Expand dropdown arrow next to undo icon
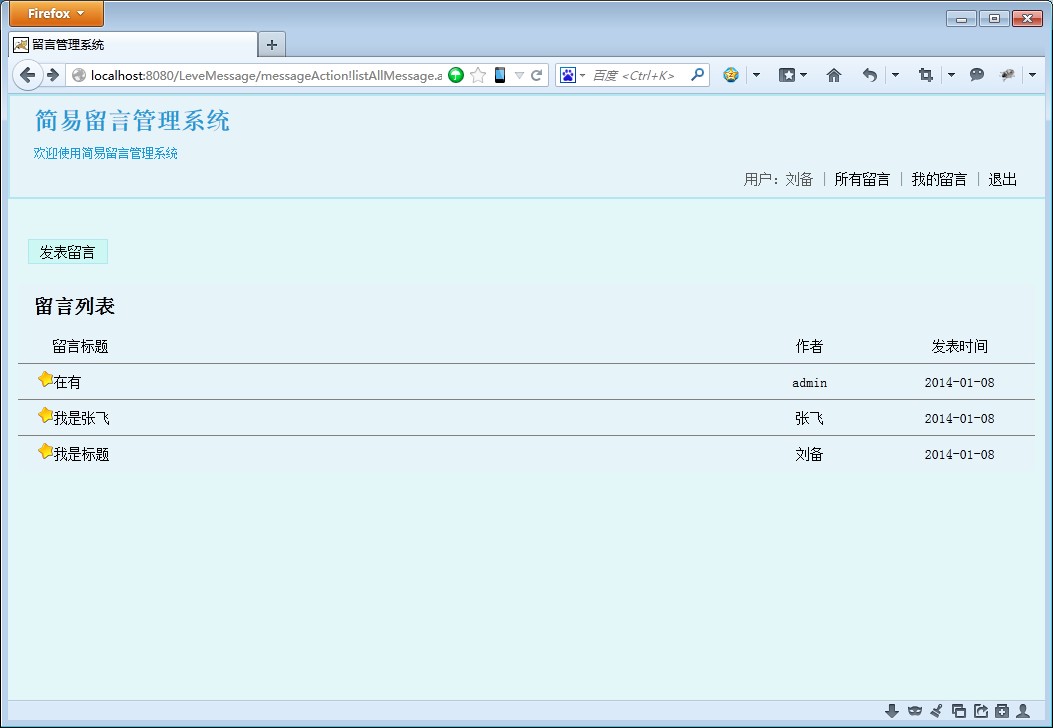 pyautogui.click(x=895, y=75)
